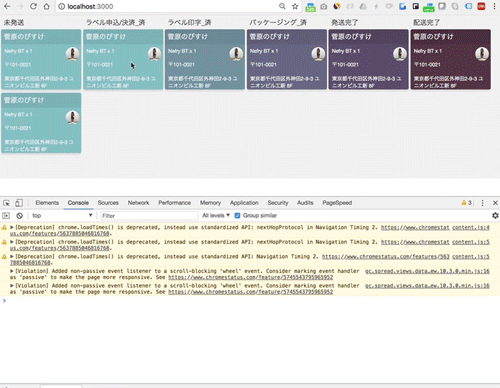The image size is (500, 388).
Task: Switch to the Elements tab
Action: [47, 203]
